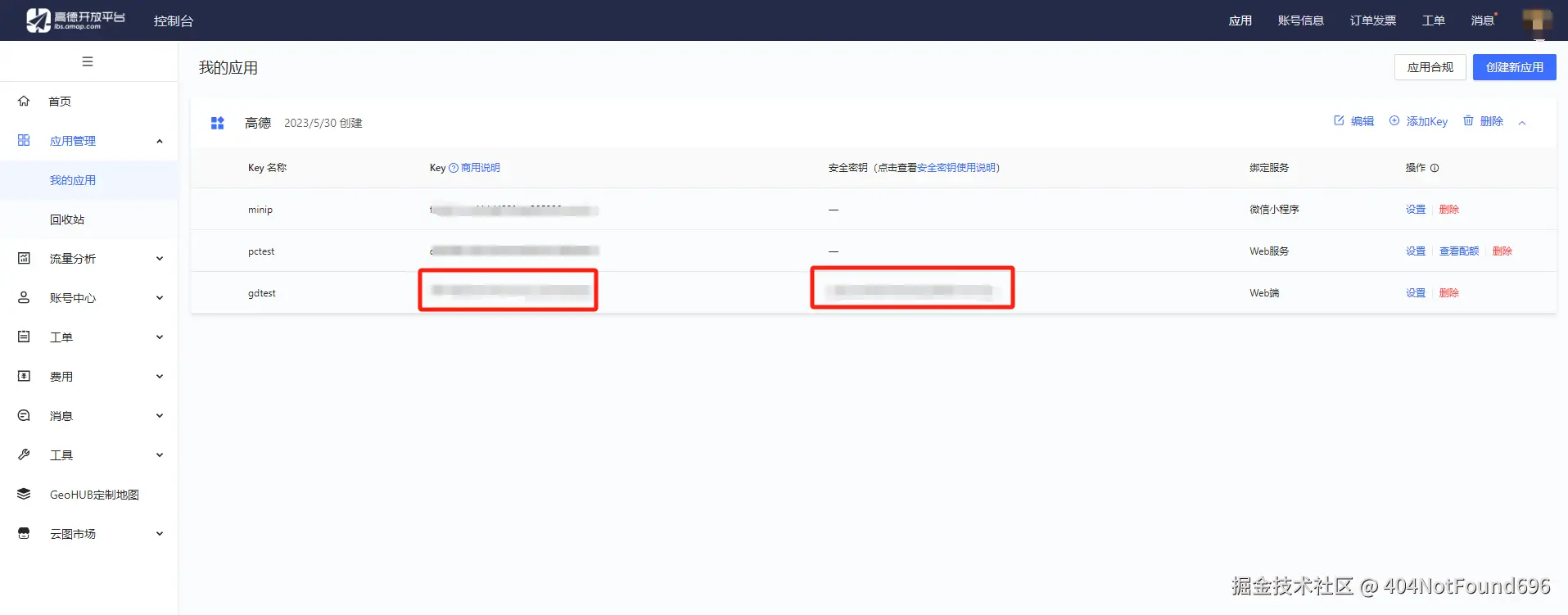Click the Web端 bound service cell

[1264, 293]
